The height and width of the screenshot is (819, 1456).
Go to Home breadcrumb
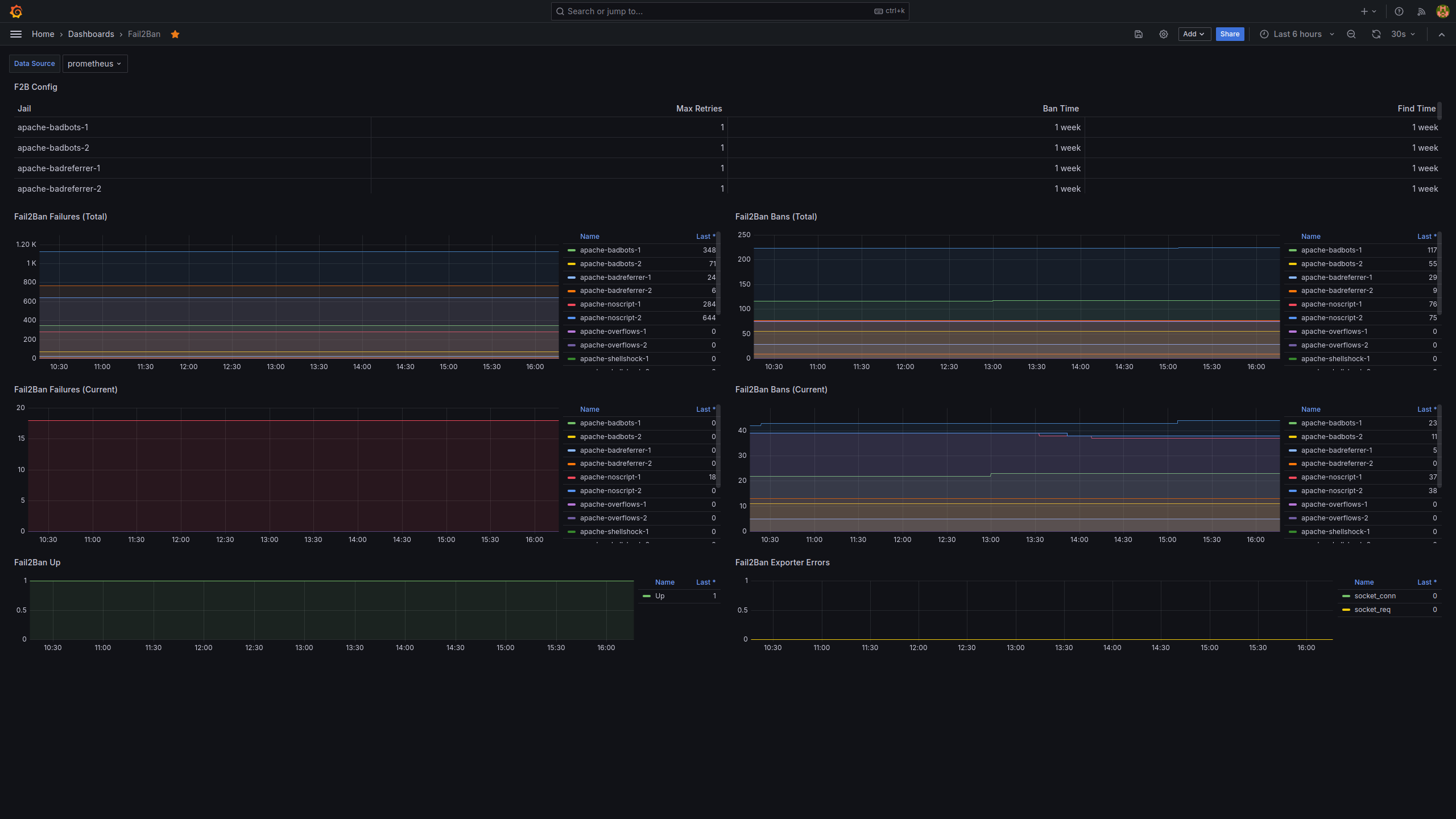coord(43,34)
